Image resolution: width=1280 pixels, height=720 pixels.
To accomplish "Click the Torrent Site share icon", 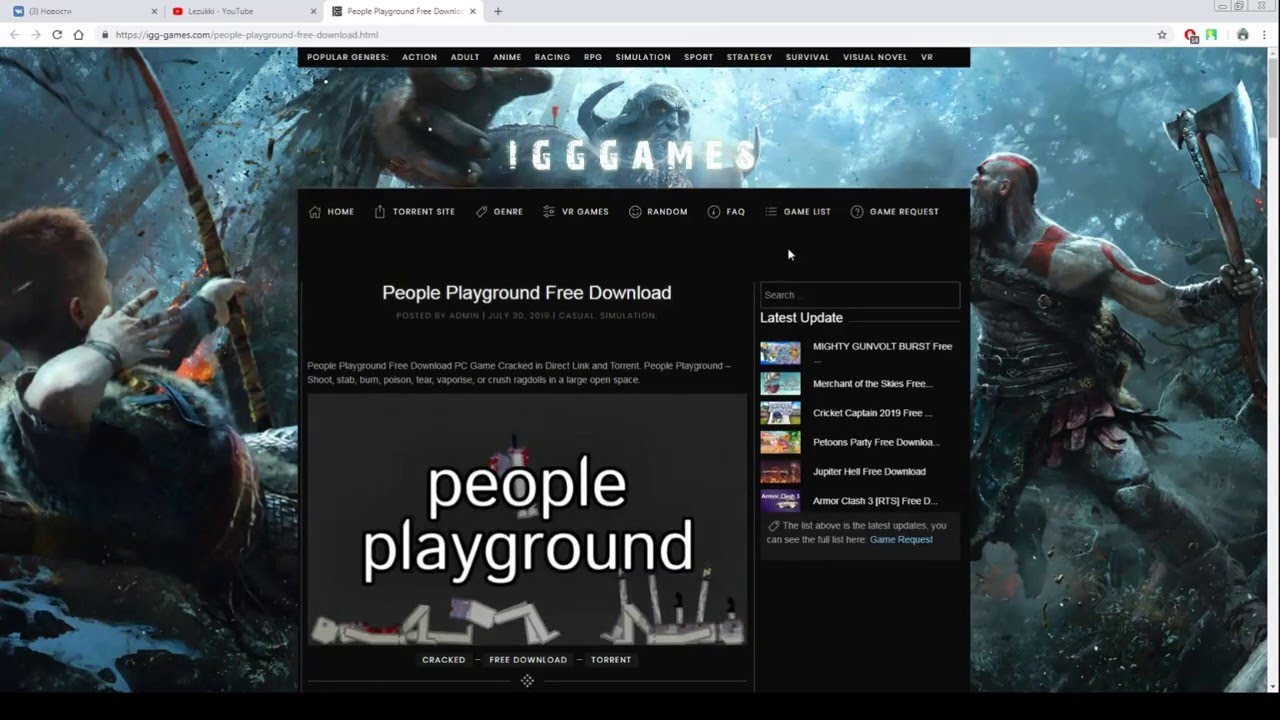I will click(380, 212).
